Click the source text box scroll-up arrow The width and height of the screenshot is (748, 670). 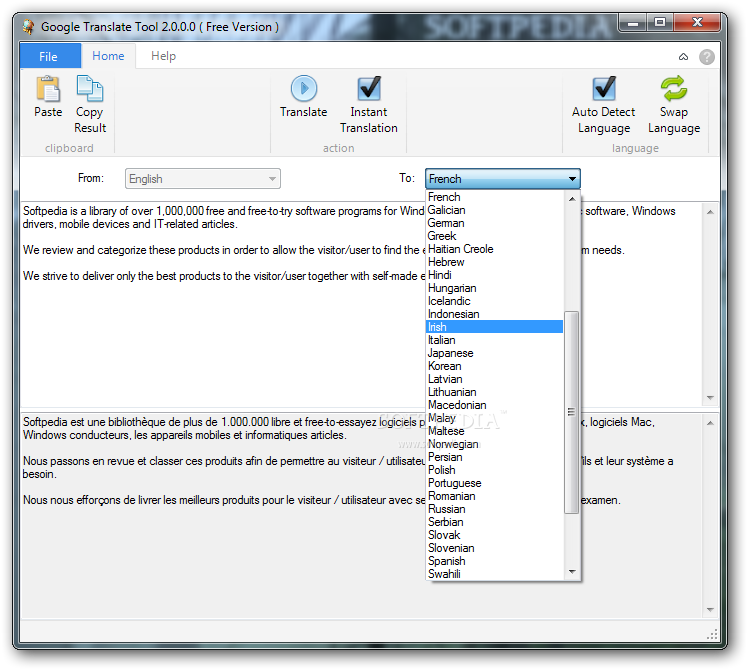(710, 212)
